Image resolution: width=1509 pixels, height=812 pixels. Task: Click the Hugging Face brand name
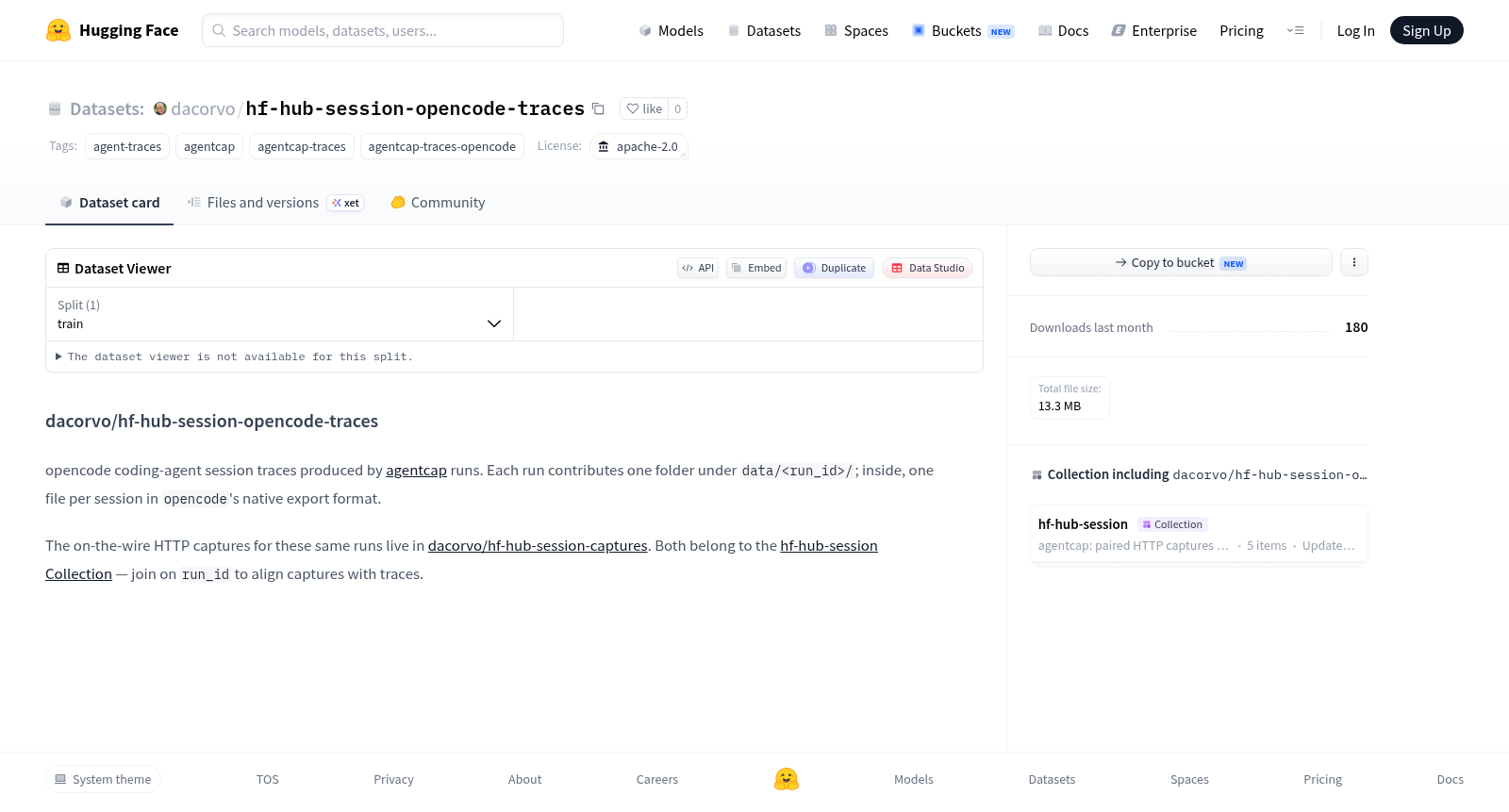[129, 30]
